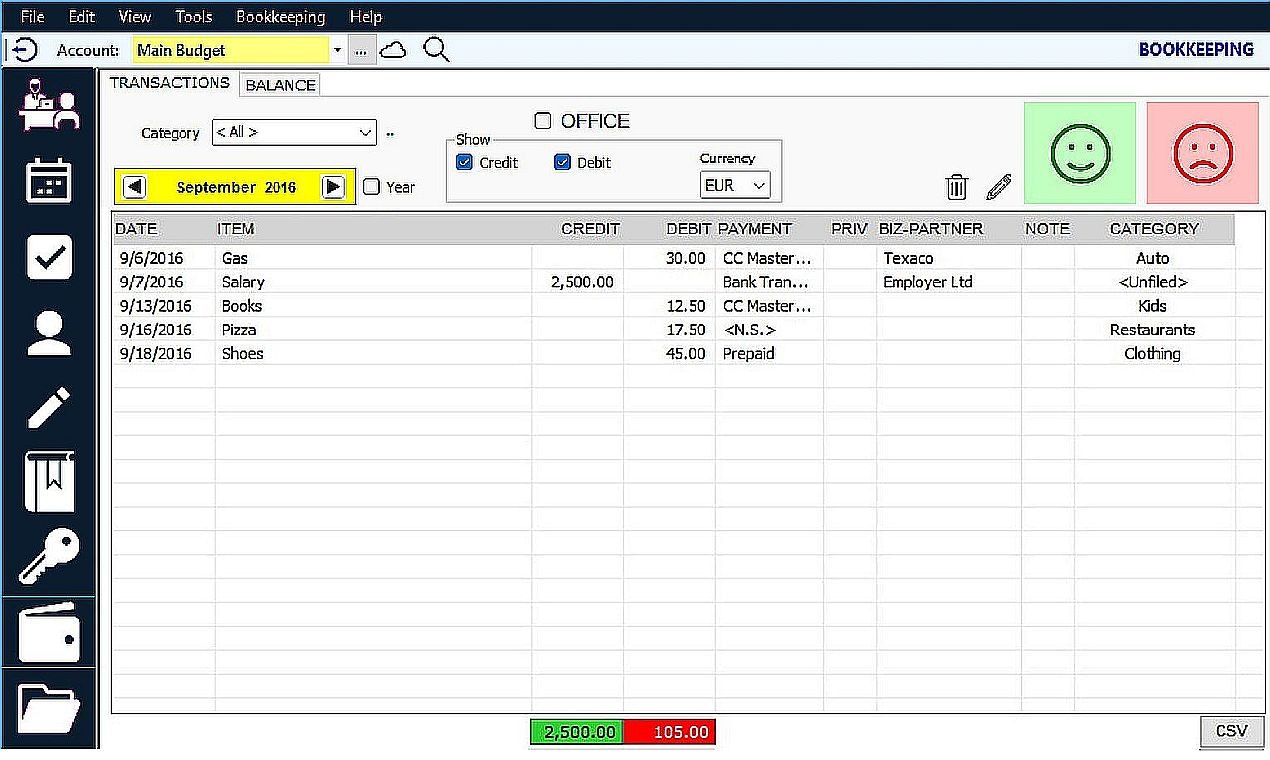1270x760 pixels.
Task: Select the Salary transaction row
Action: point(674,282)
